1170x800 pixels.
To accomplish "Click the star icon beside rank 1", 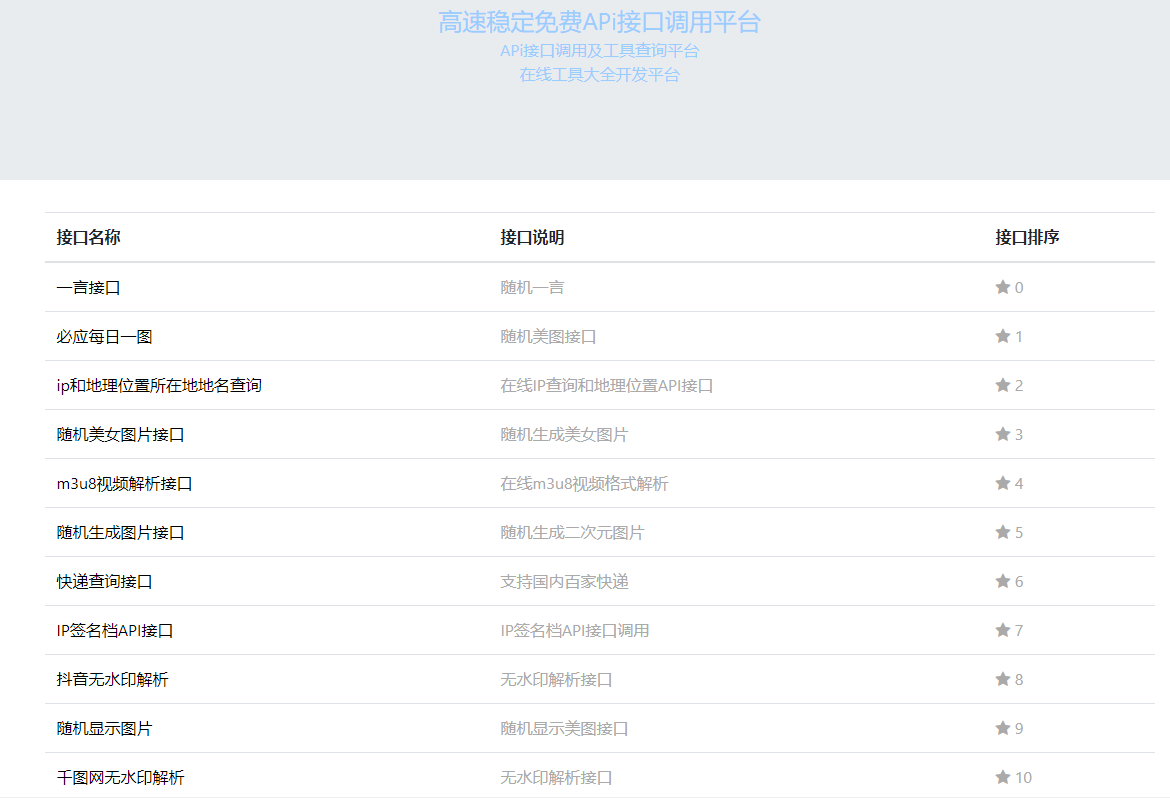I will [x=1002, y=336].
